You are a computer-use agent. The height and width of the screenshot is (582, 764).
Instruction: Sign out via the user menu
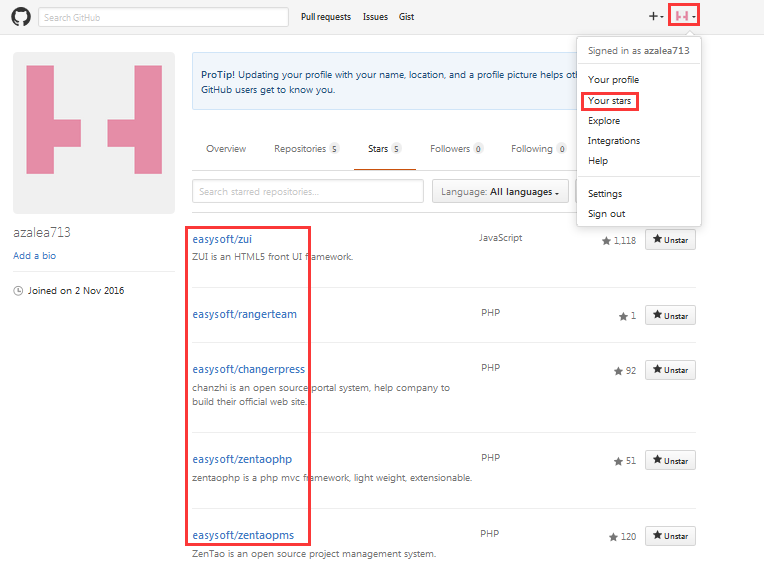tap(606, 213)
